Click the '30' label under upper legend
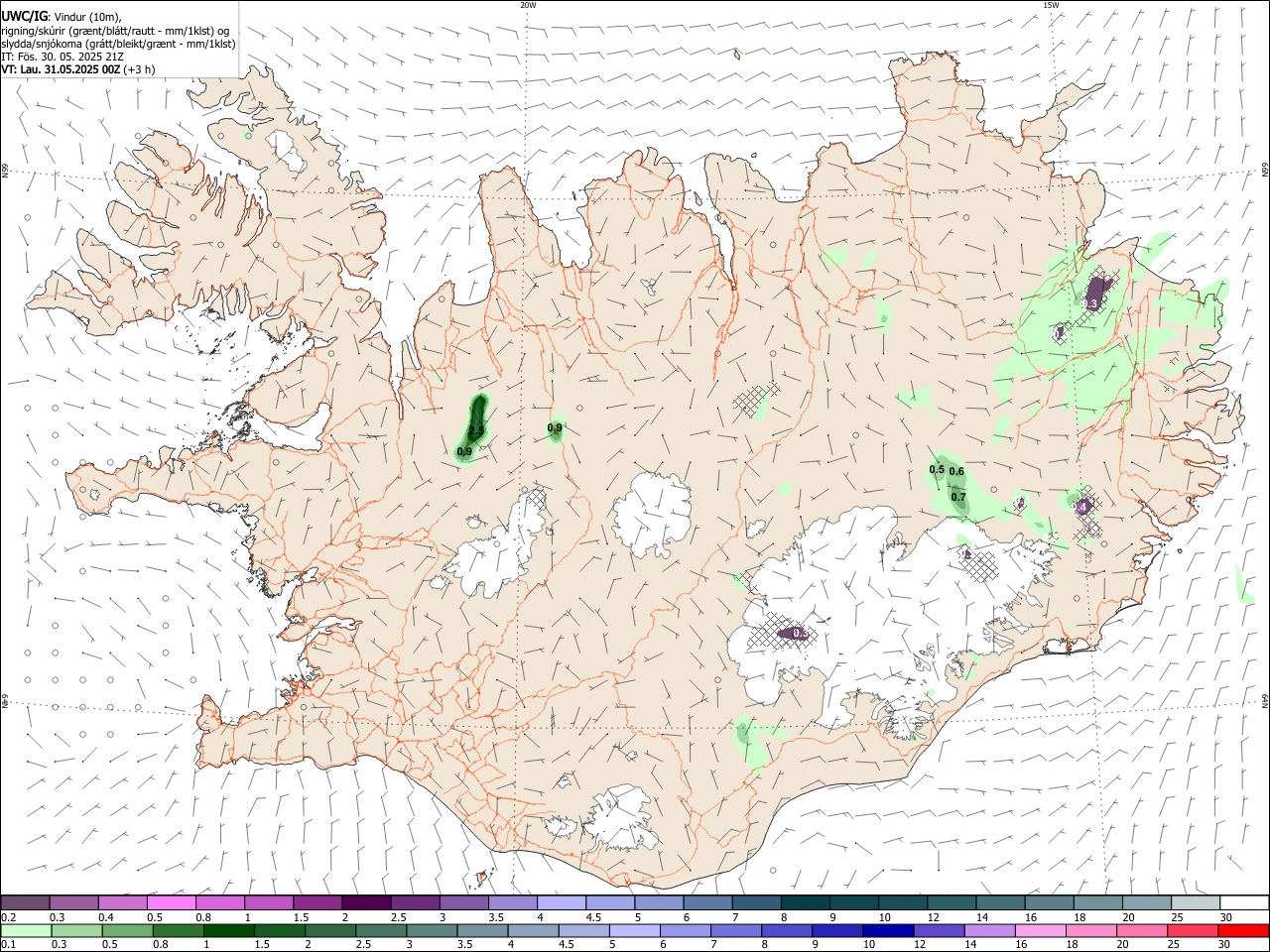The width and height of the screenshot is (1270, 952). pos(1226,917)
